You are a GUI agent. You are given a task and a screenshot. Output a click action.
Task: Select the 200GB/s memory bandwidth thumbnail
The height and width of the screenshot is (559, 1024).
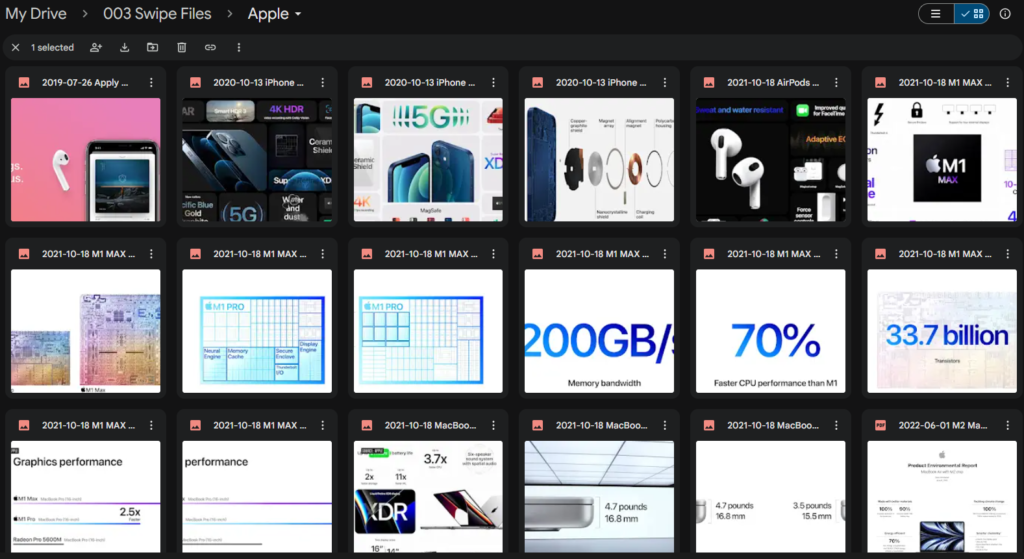599,330
